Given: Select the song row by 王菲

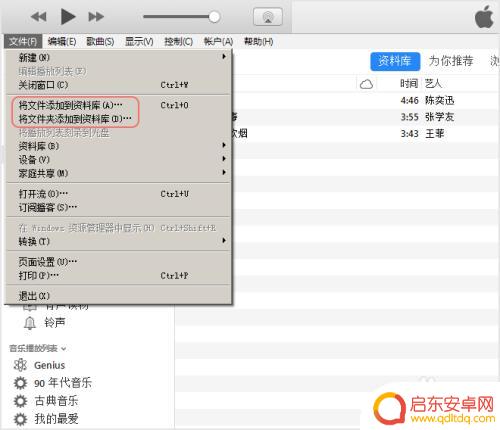Looking at the screenshot, I should point(366,134).
